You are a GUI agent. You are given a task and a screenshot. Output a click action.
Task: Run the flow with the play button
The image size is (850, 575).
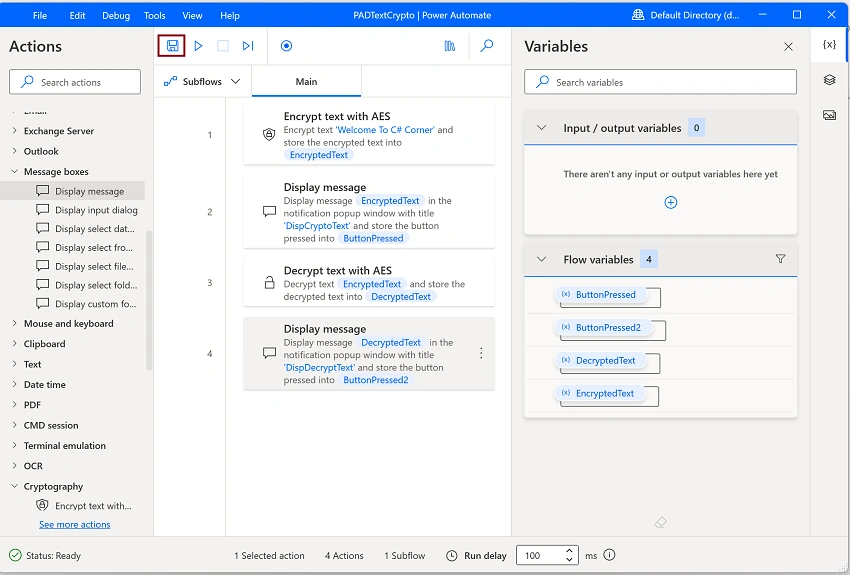[x=198, y=46]
